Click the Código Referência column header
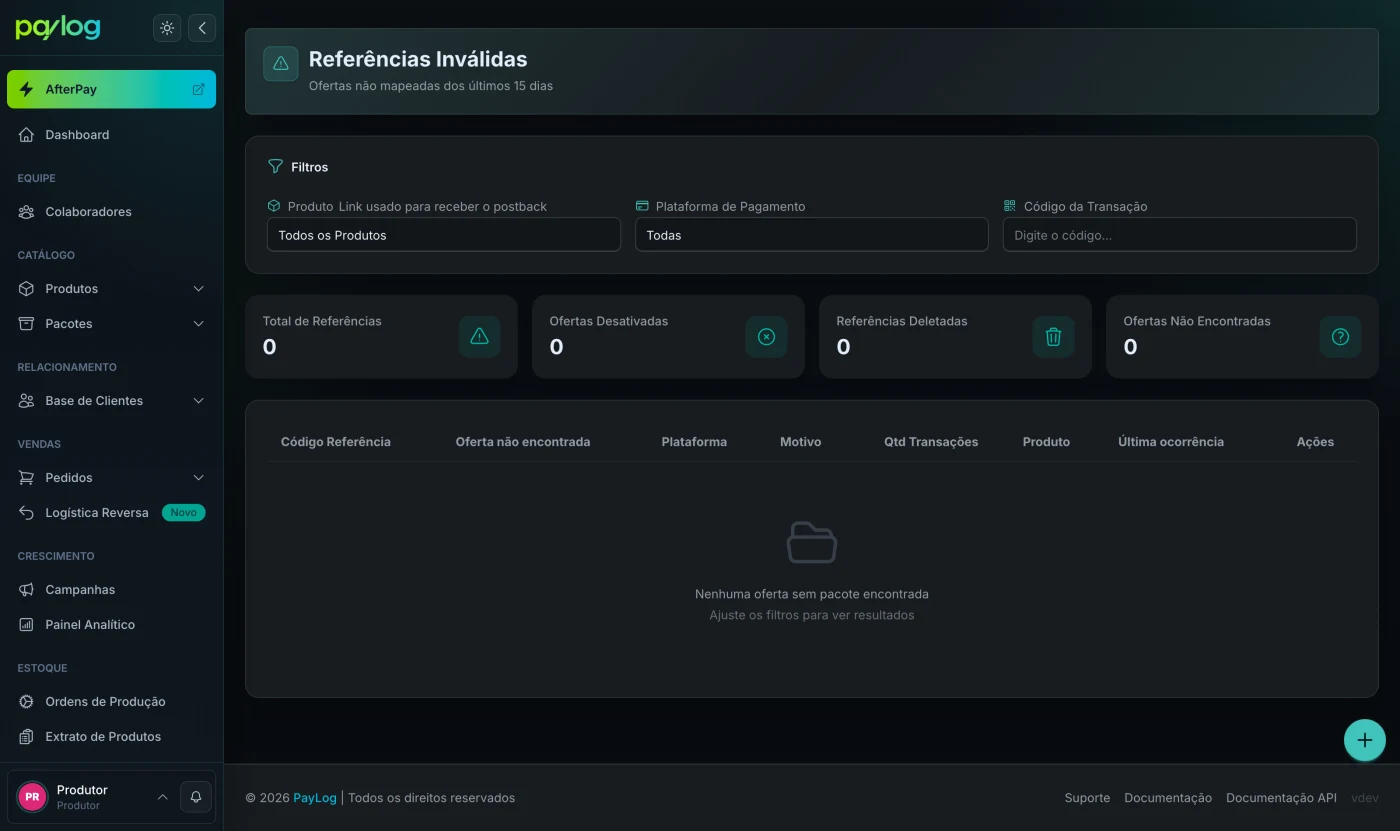 click(x=336, y=442)
